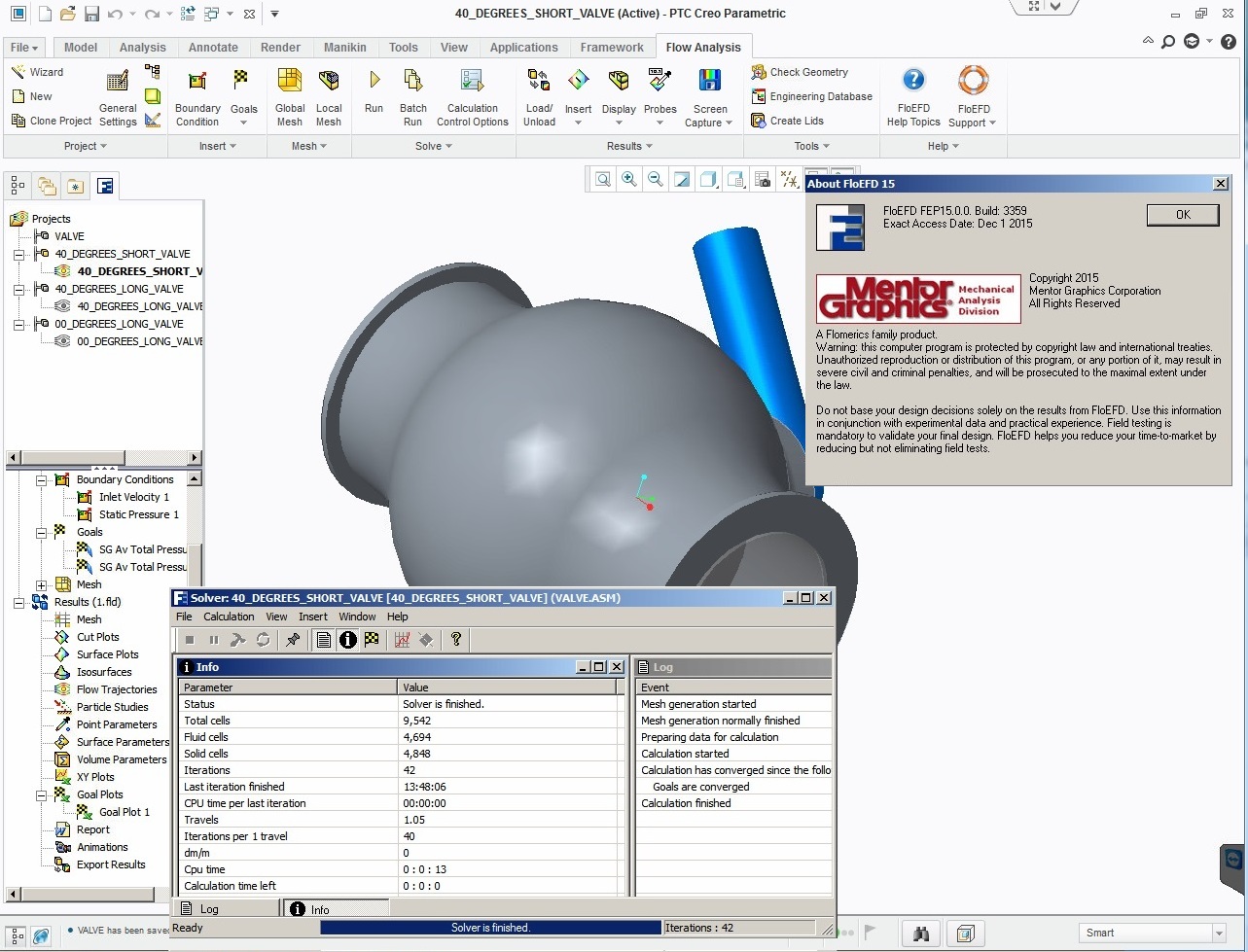
Task: Open FloEFD Help Topics
Action: 913,98
